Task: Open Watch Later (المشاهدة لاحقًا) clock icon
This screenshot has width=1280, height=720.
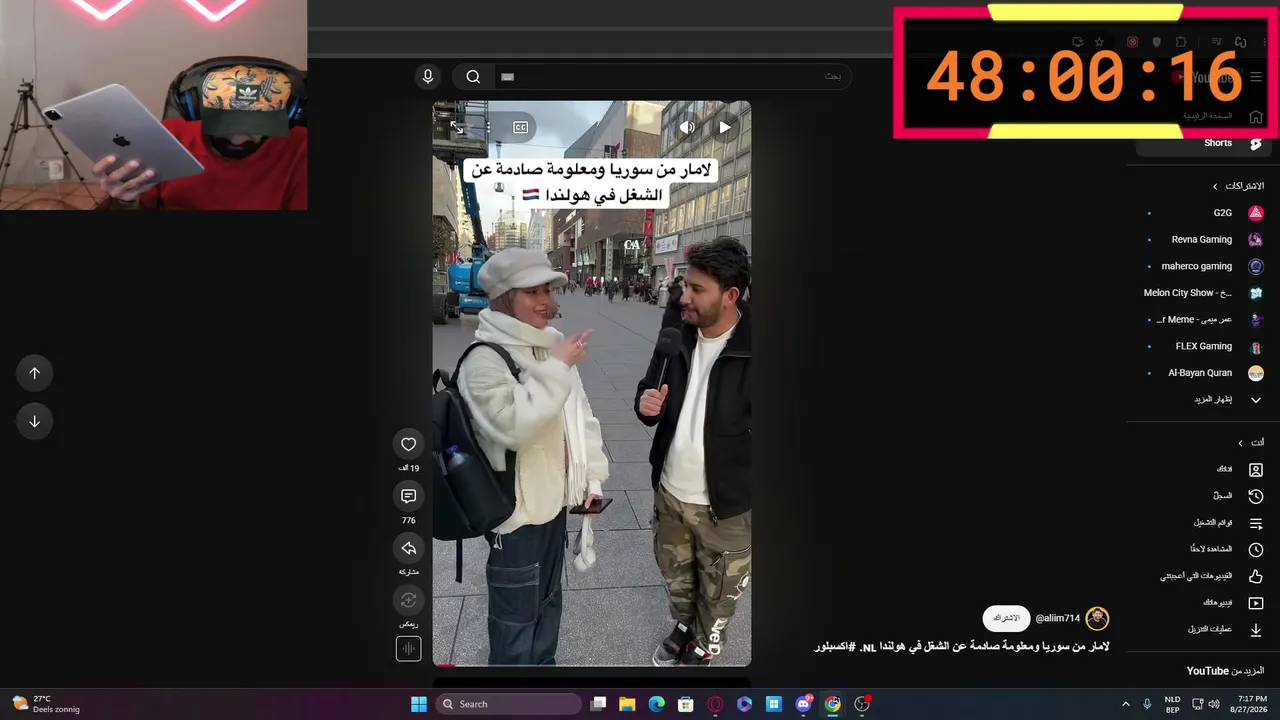Action: (1256, 549)
